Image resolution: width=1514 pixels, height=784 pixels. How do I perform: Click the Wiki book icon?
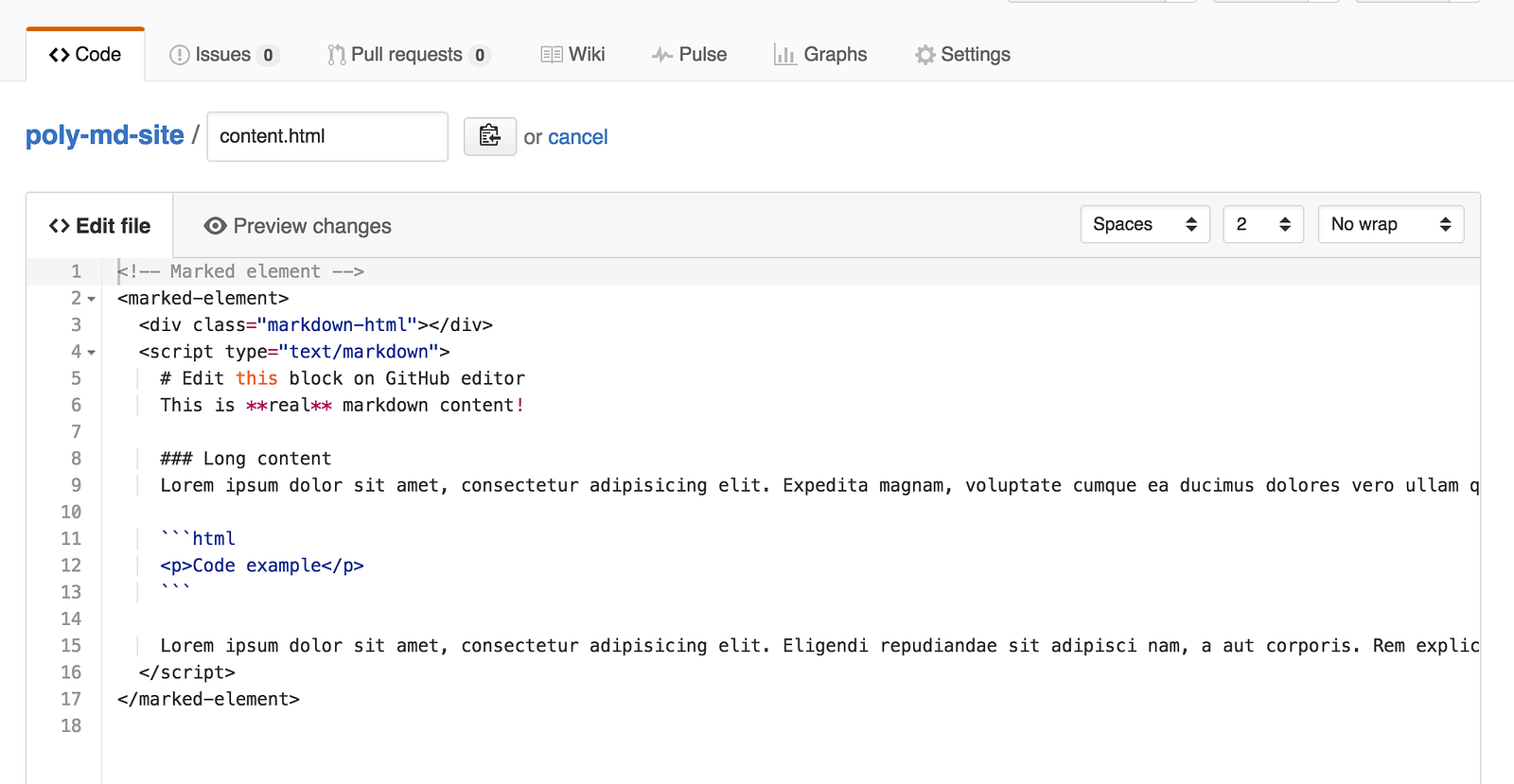pyautogui.click(x=551, y=55)
